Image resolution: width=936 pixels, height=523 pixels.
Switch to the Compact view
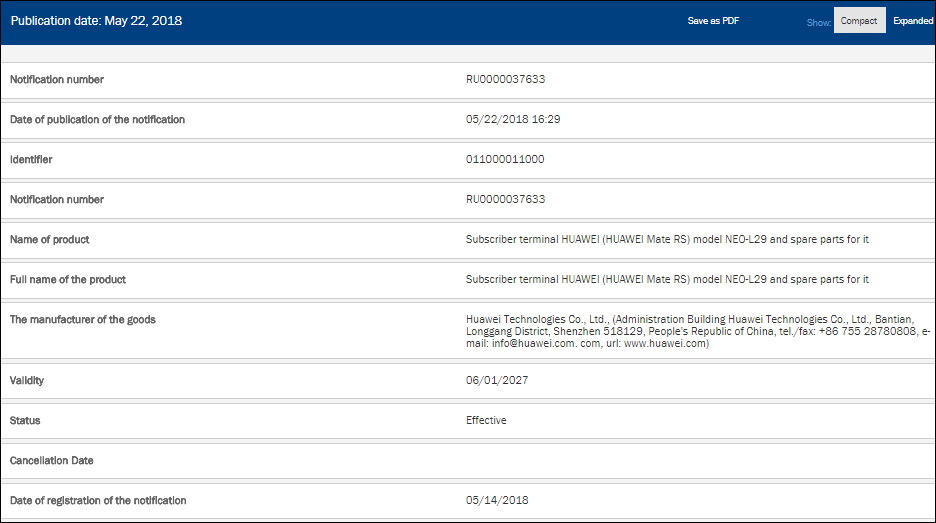859,21
